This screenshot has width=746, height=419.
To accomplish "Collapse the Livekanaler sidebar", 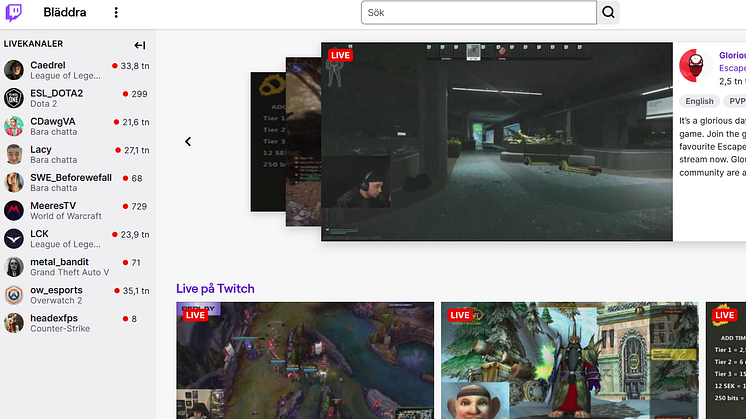I will coord(139,45).
